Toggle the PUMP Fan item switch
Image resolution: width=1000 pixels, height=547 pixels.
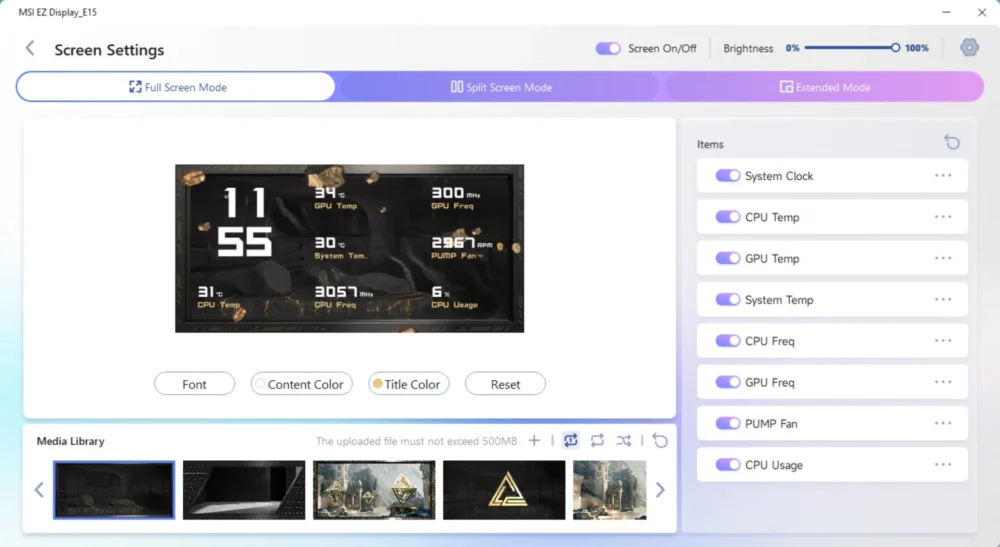pyautogui.click(x=728, y=423)
